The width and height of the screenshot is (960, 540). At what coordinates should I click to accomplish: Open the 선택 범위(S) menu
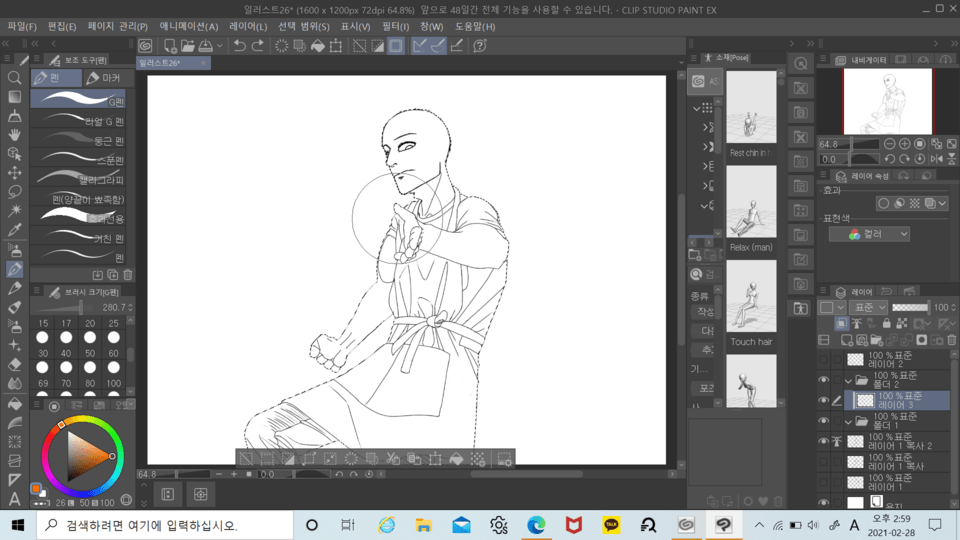(304, 26)
